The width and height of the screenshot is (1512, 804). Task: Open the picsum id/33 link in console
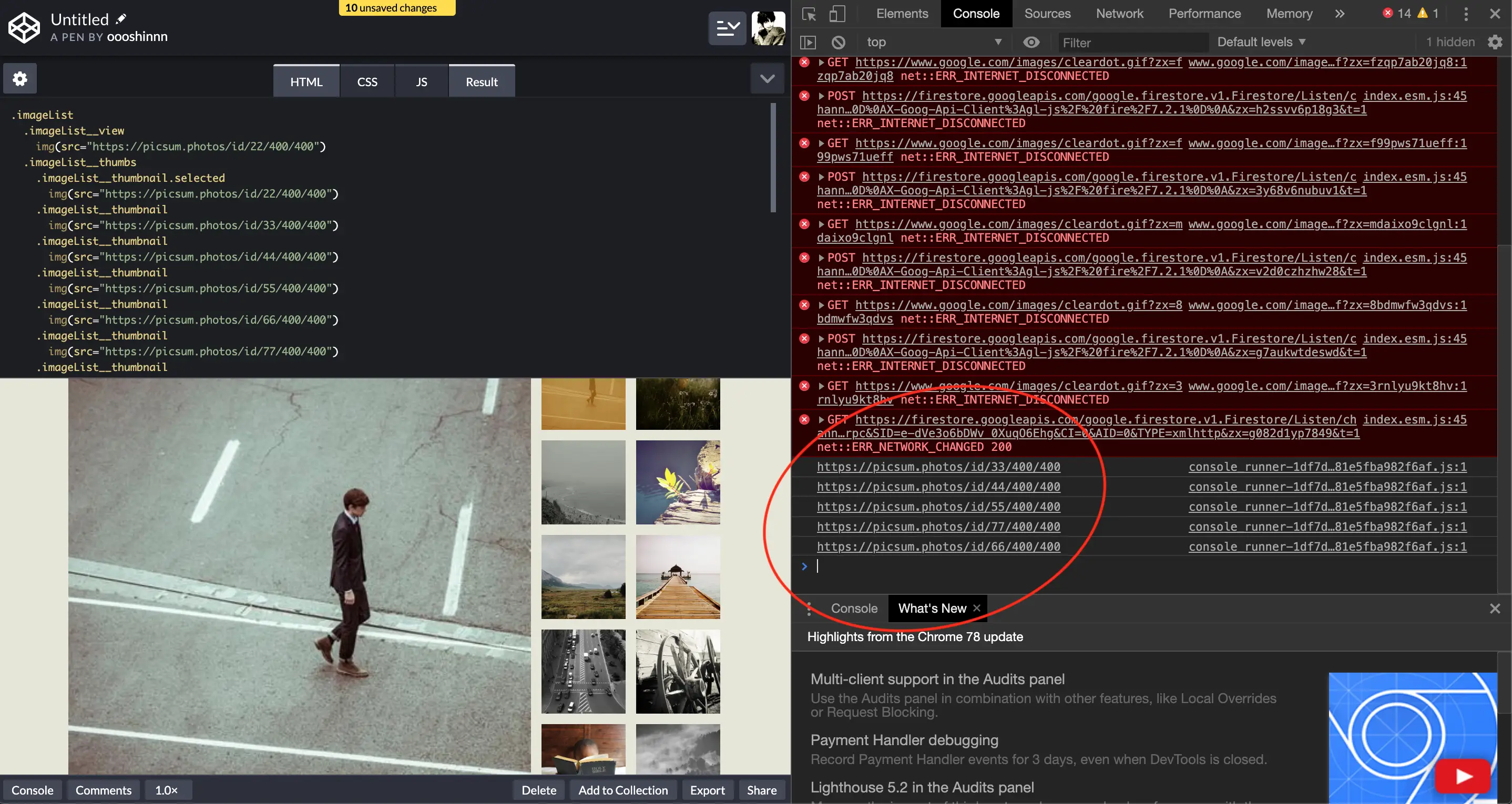pos(938,467)
